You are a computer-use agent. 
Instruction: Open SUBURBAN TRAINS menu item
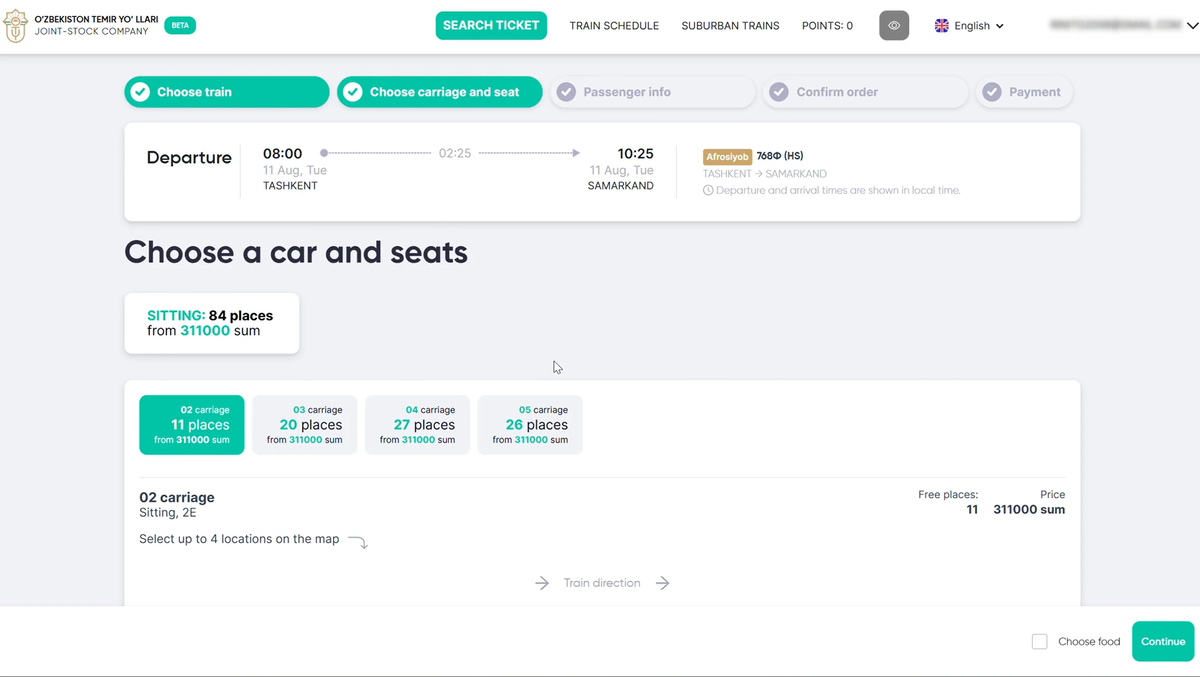click(730, 26)
